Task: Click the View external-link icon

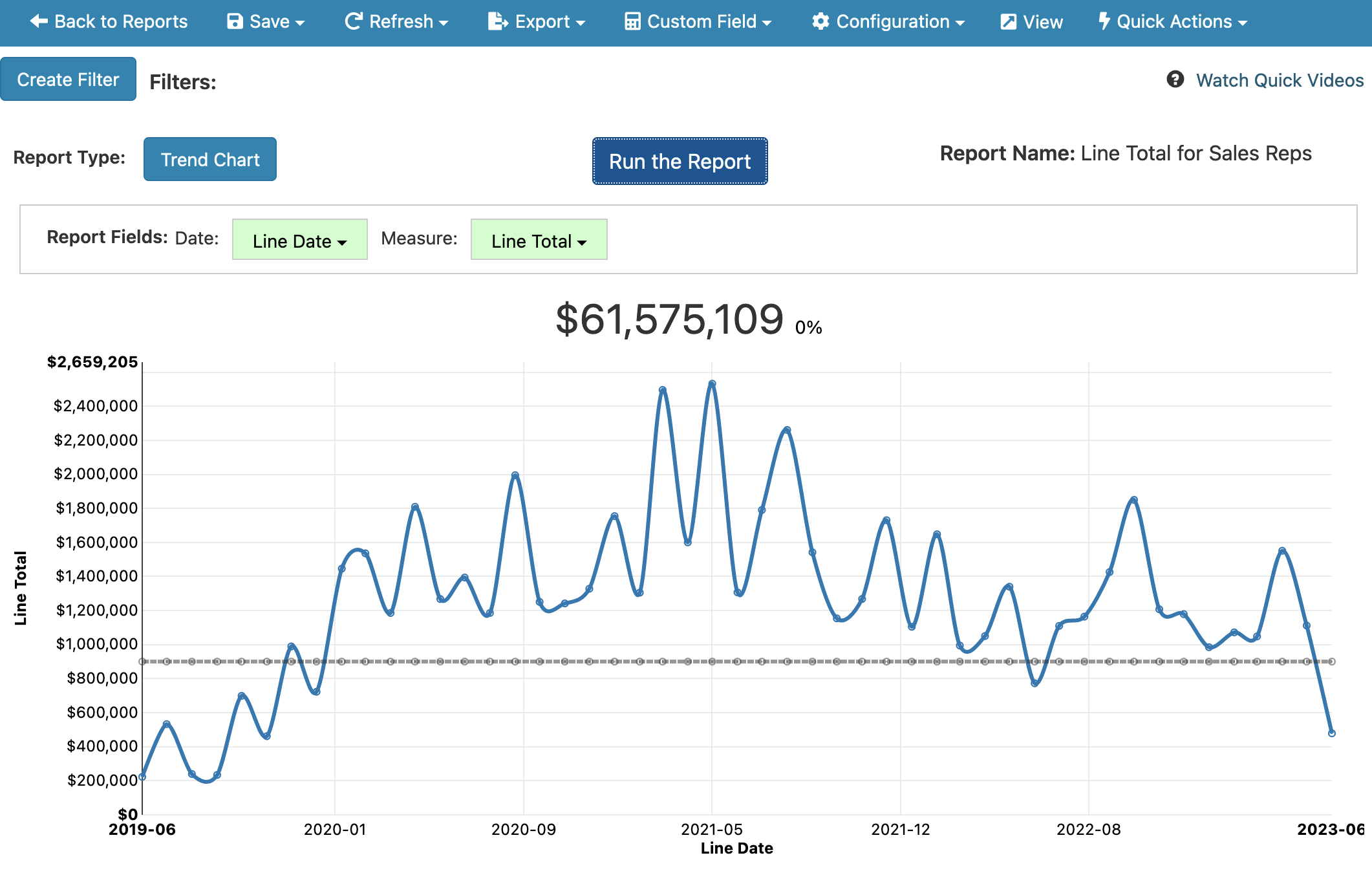Action: (1008, 21)
